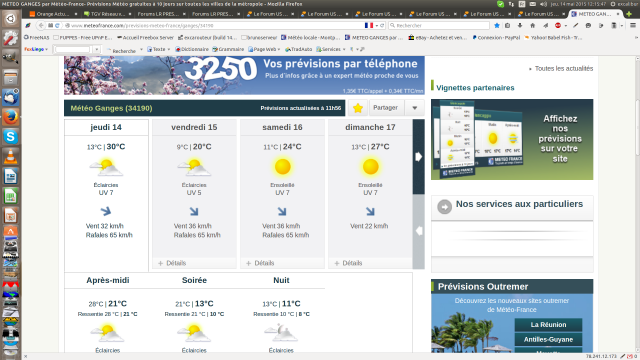Show next forecast days with the right arrow
The width and height of the screenshot is (640, 360).
point(418,157)
